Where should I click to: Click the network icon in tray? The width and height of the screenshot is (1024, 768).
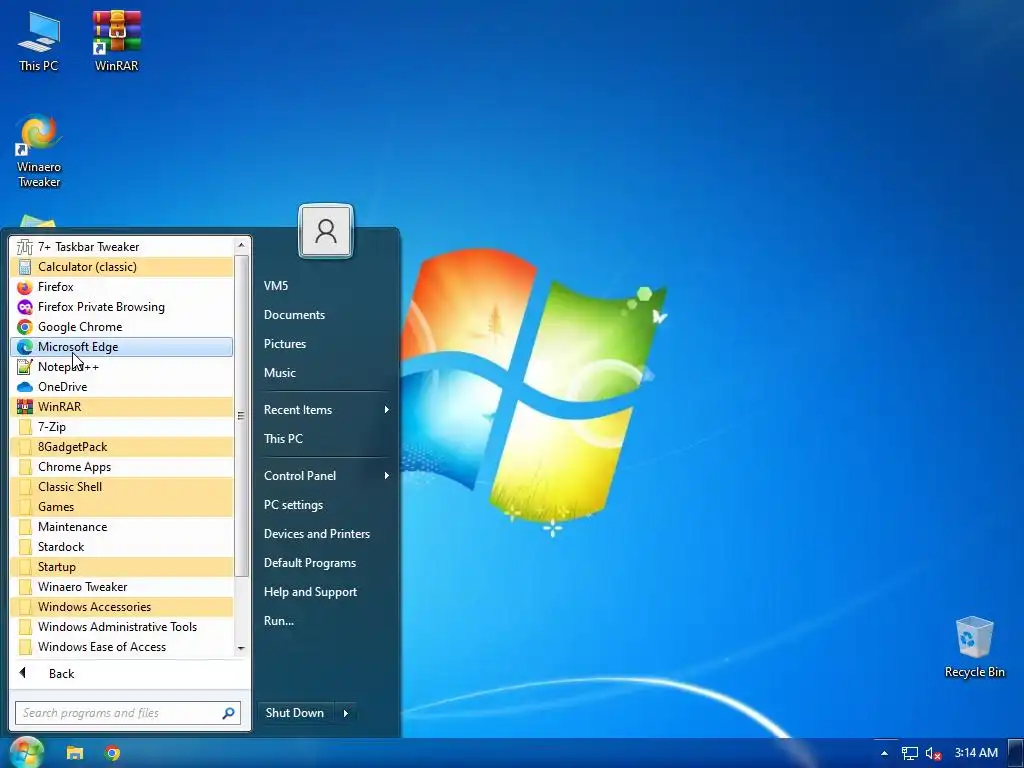click(x=910, y=753)
